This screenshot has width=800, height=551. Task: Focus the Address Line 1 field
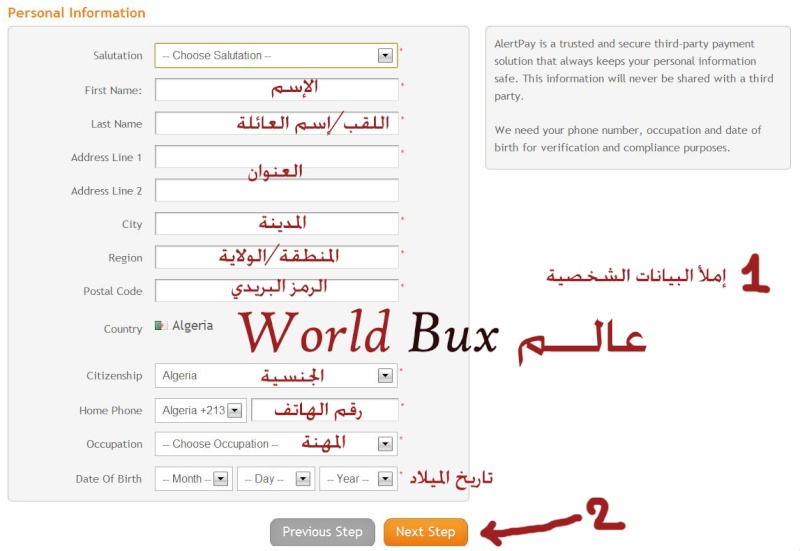coord(277,157)
